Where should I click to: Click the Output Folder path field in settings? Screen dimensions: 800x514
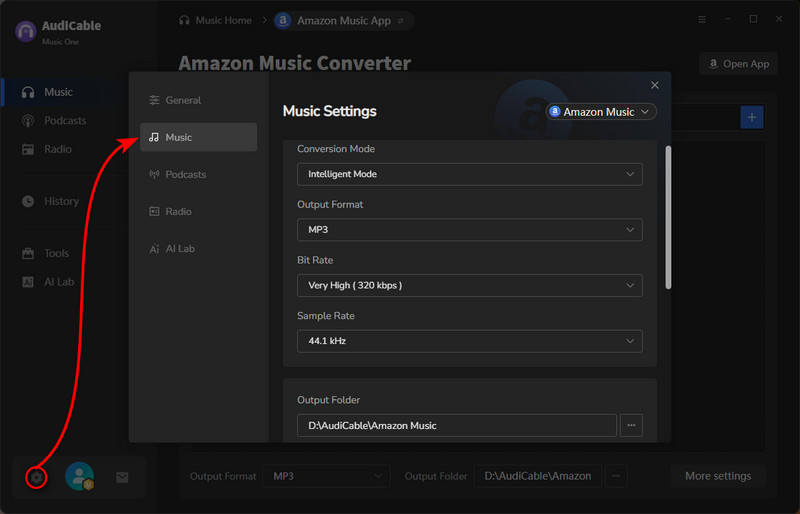[457, 425]
